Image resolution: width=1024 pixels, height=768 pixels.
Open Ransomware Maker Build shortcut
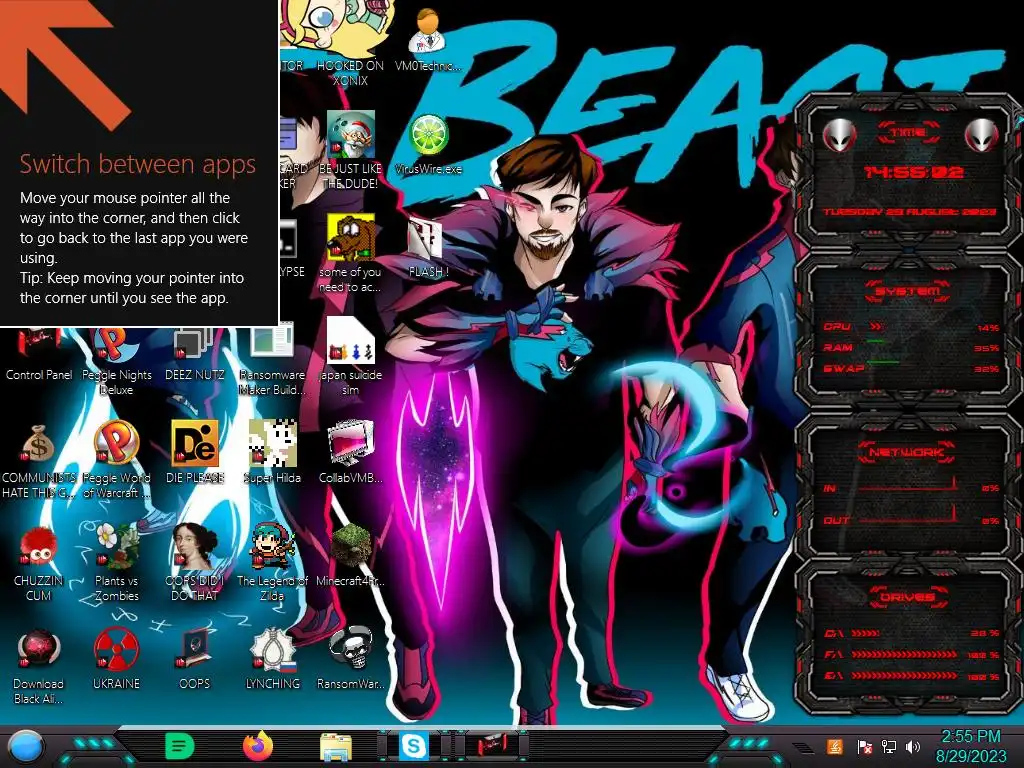pyautogui.click(x=272, y=359)
